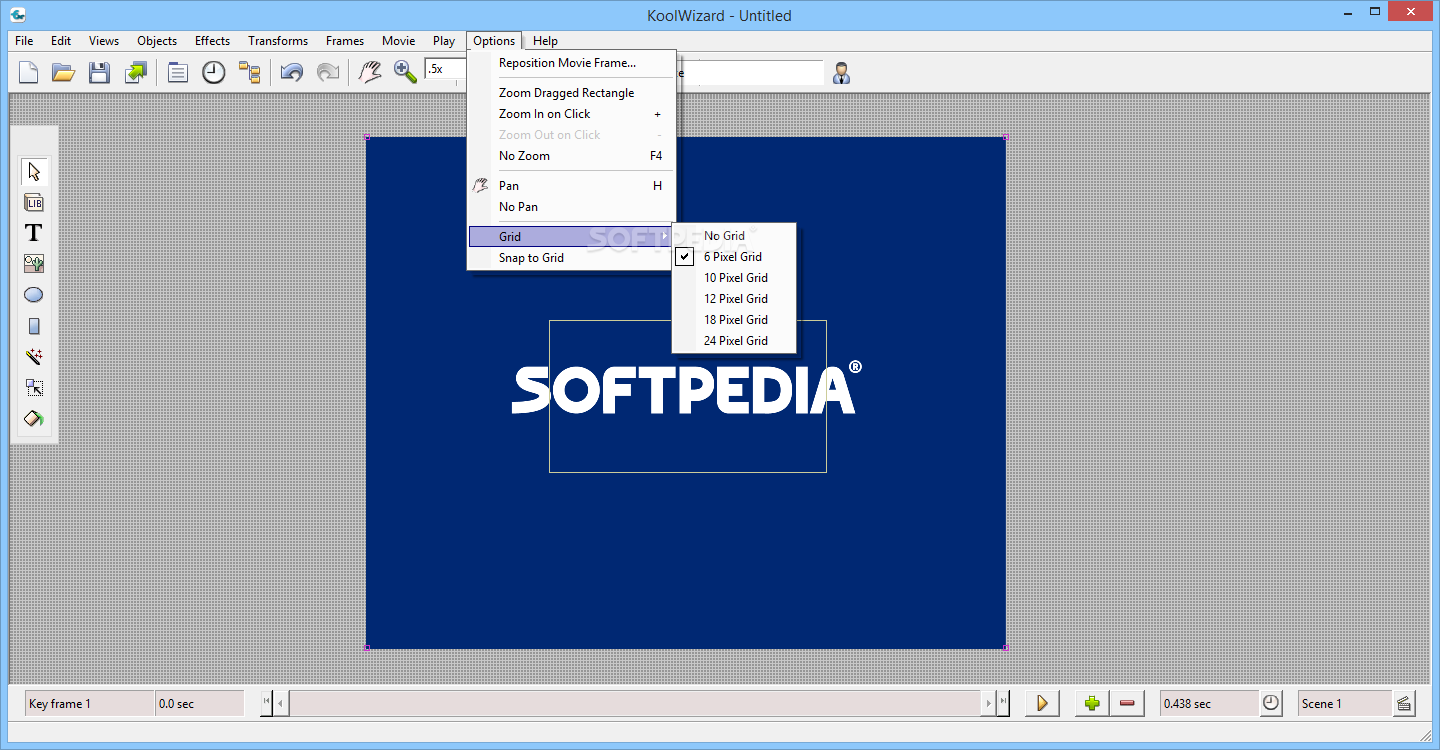Select No Zoom option
This screenshot has width=1440, height=750.
[x=572, y=156]
